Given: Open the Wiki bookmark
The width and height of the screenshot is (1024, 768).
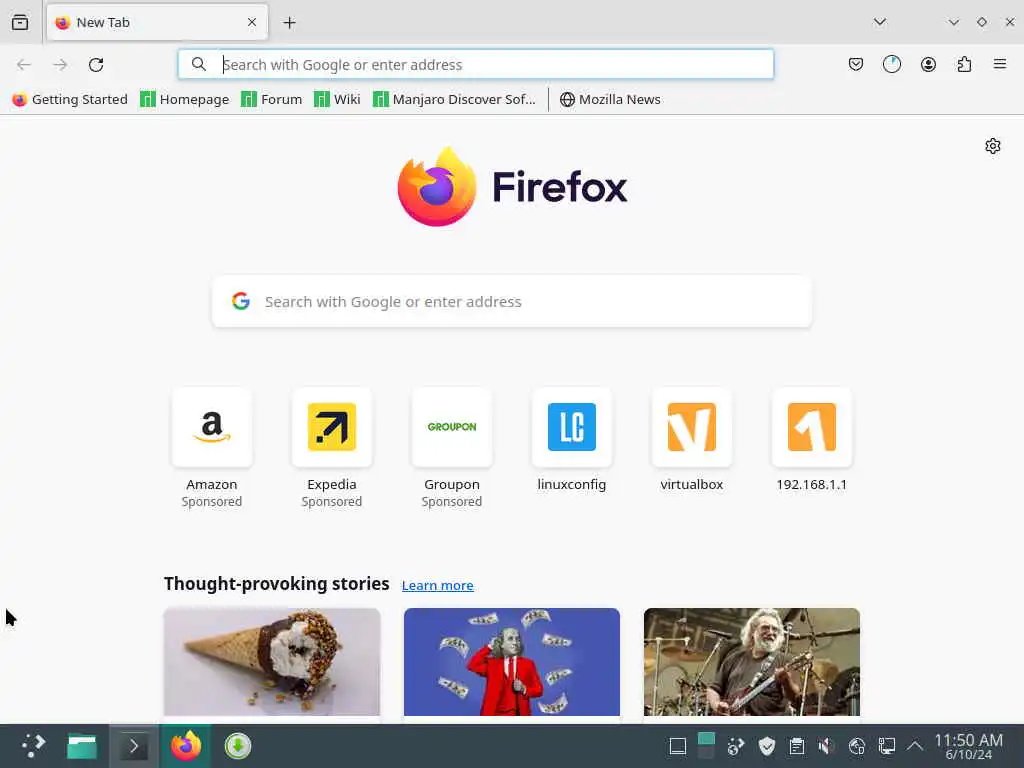Looking at the screenshot, I should (x=337, y=99).
